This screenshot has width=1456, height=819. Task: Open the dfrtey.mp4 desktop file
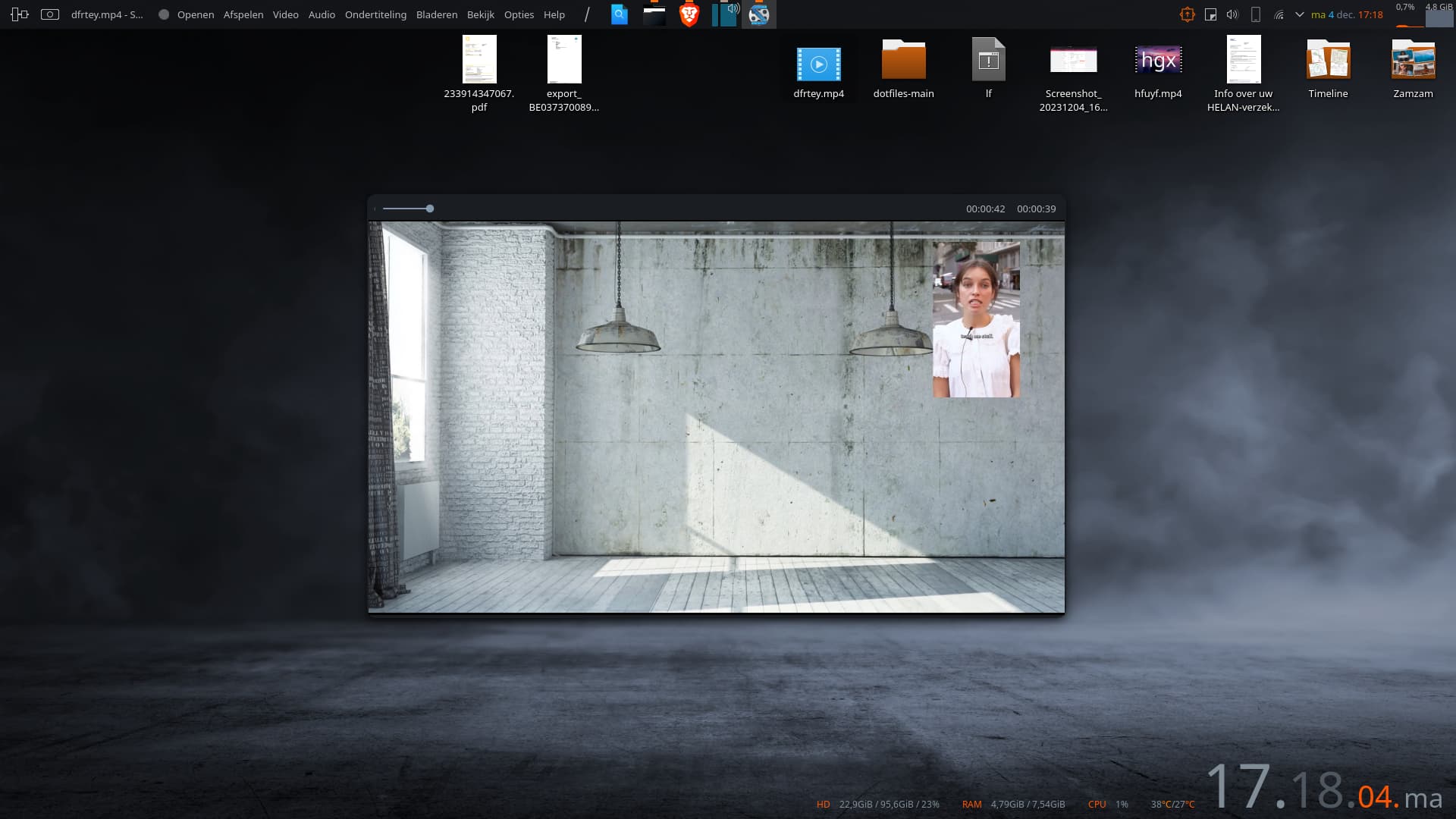(x=818, y=64)
